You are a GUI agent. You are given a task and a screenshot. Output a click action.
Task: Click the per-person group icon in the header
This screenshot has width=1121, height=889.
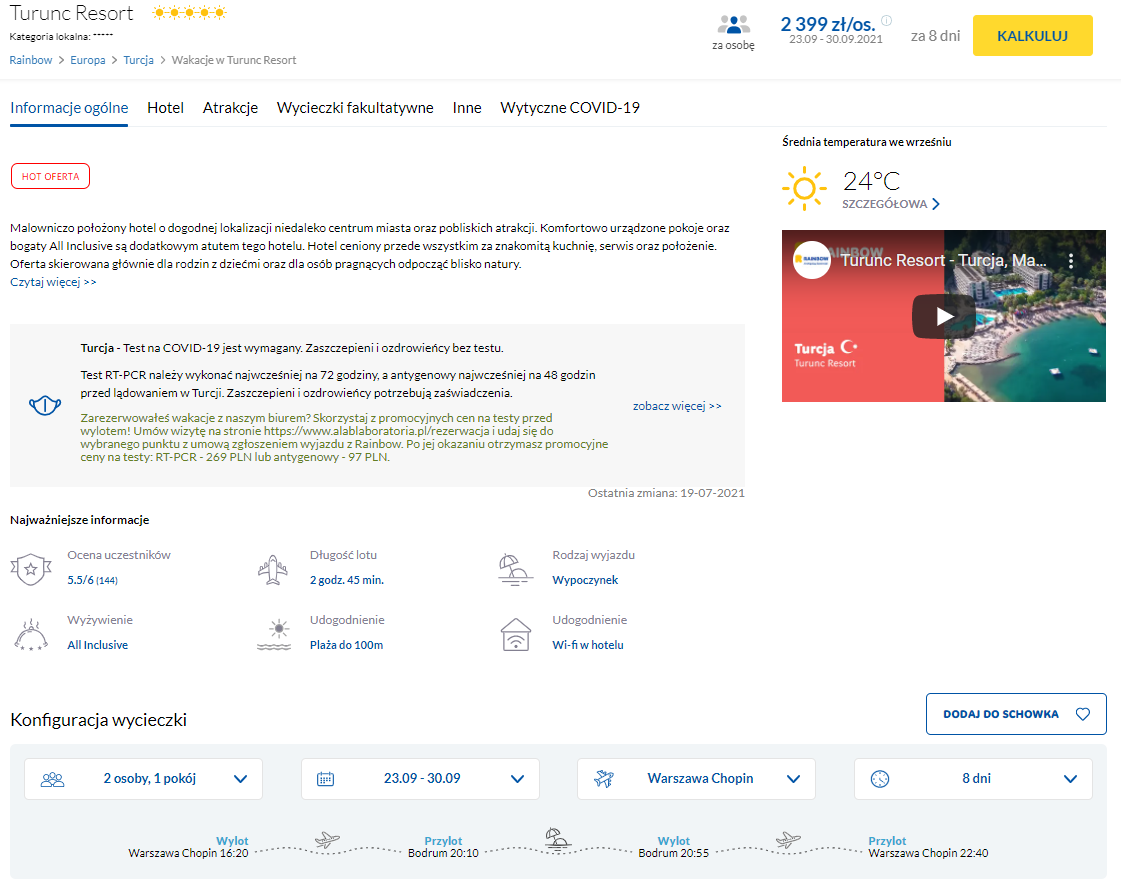coord(733,26)
